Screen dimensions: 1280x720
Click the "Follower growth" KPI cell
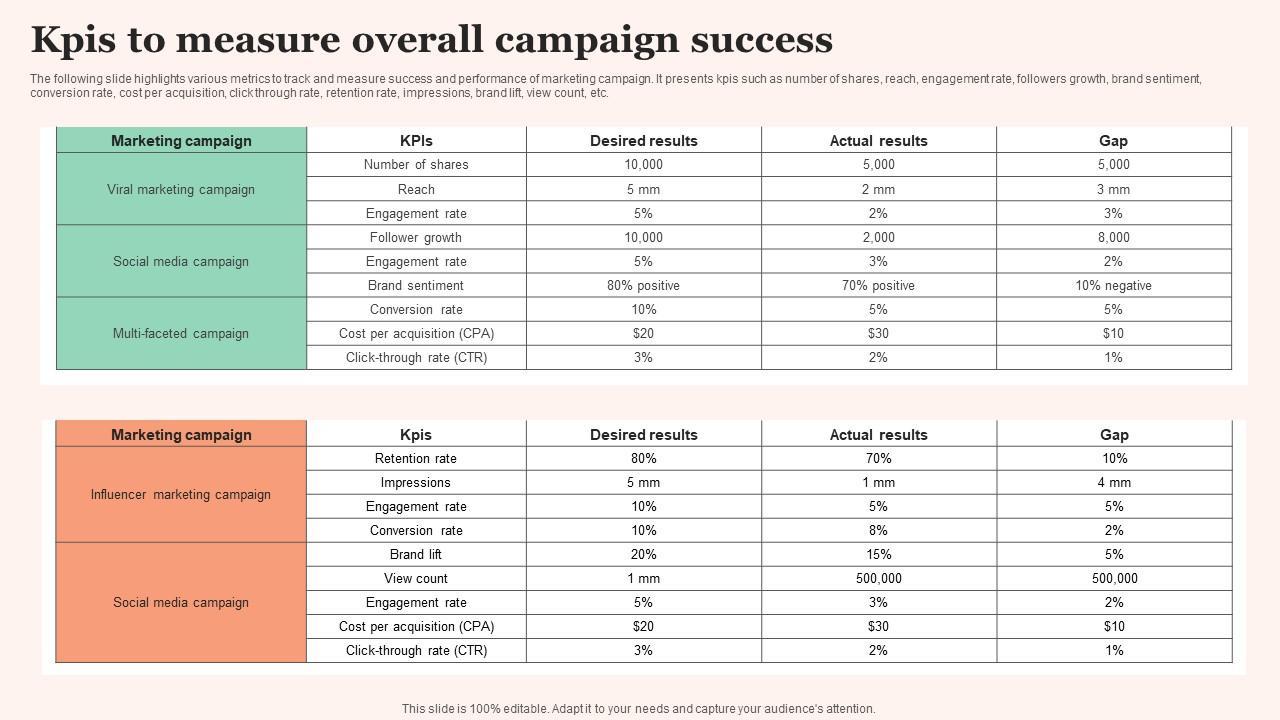416,237
